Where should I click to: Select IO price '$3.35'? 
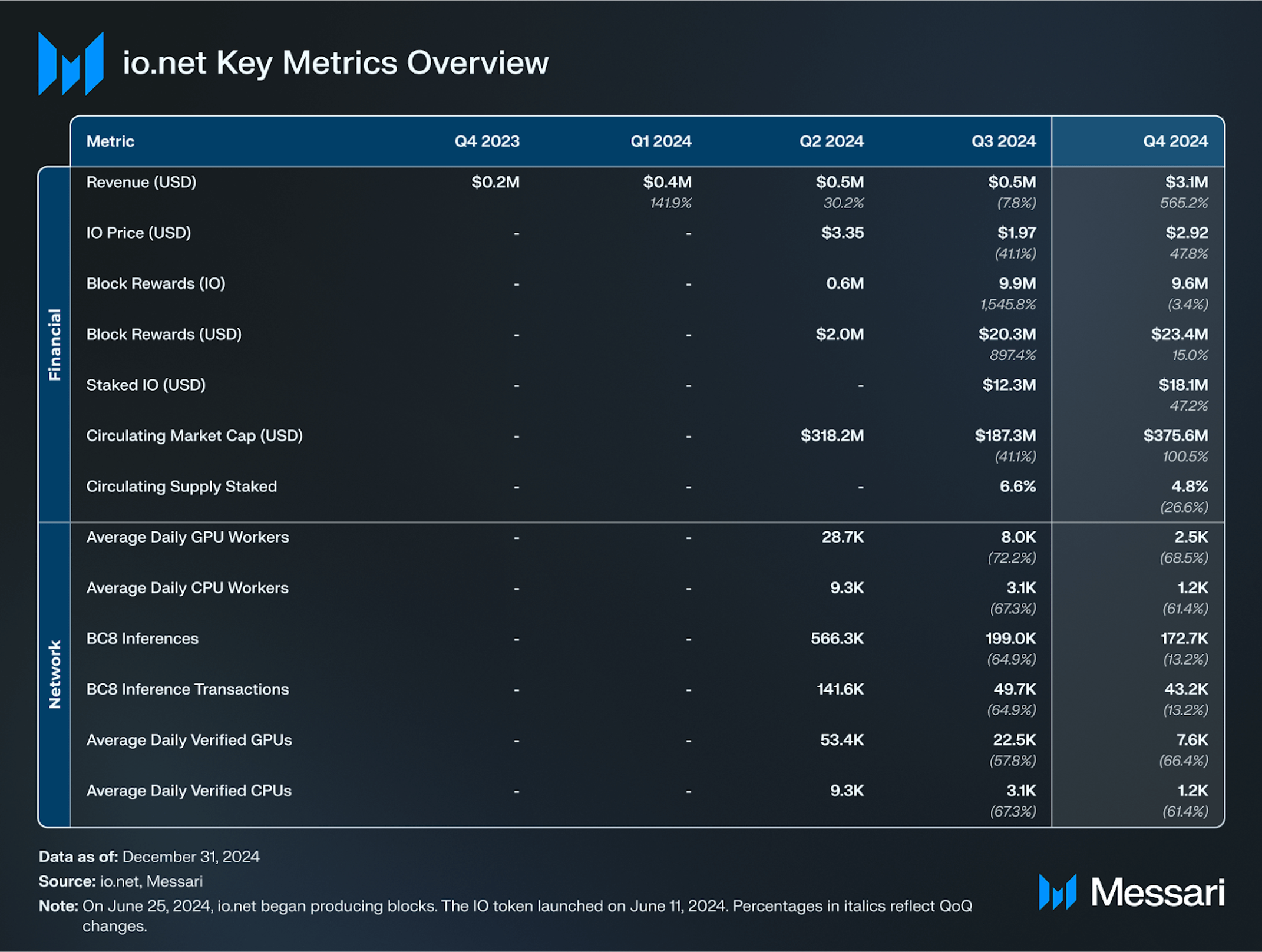point(843,233)
